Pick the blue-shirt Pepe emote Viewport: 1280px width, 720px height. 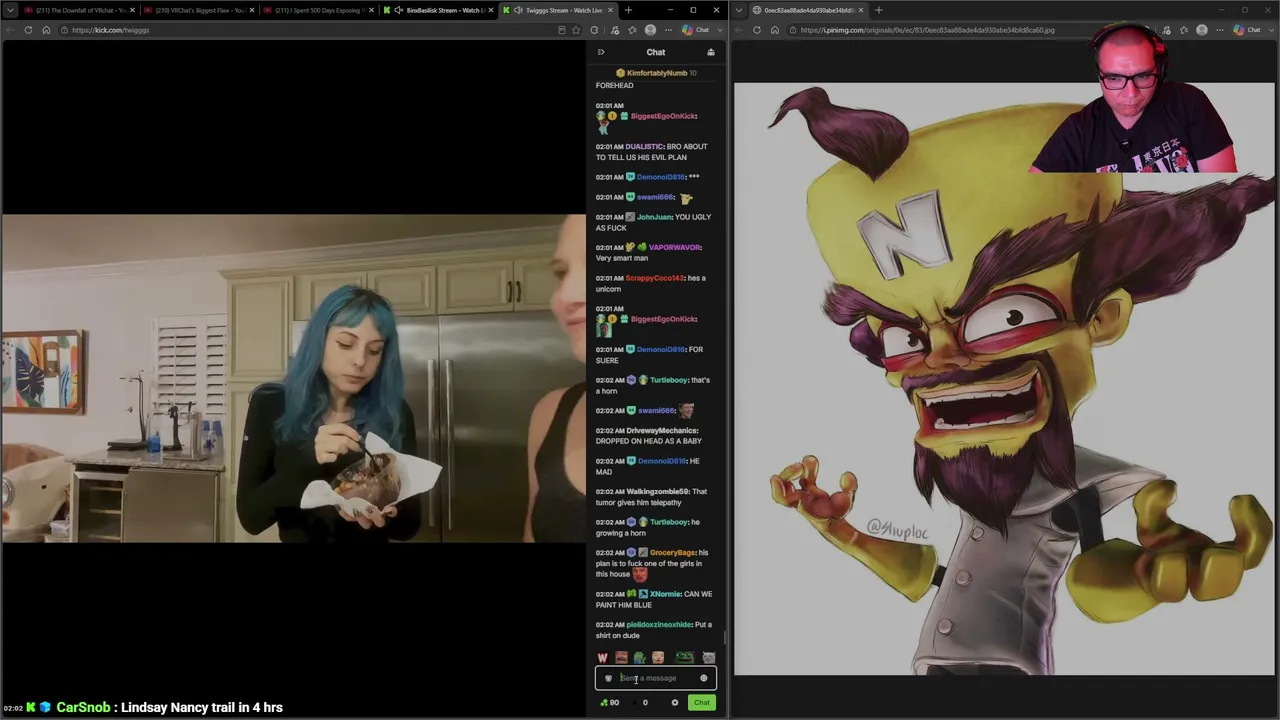(639, 657)
